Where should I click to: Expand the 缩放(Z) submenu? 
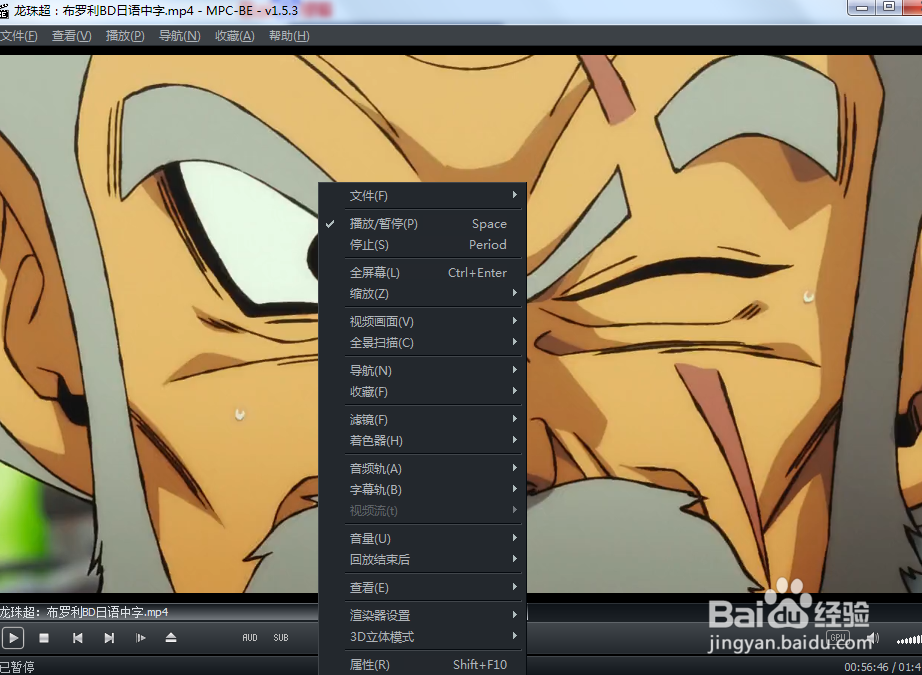422,293
